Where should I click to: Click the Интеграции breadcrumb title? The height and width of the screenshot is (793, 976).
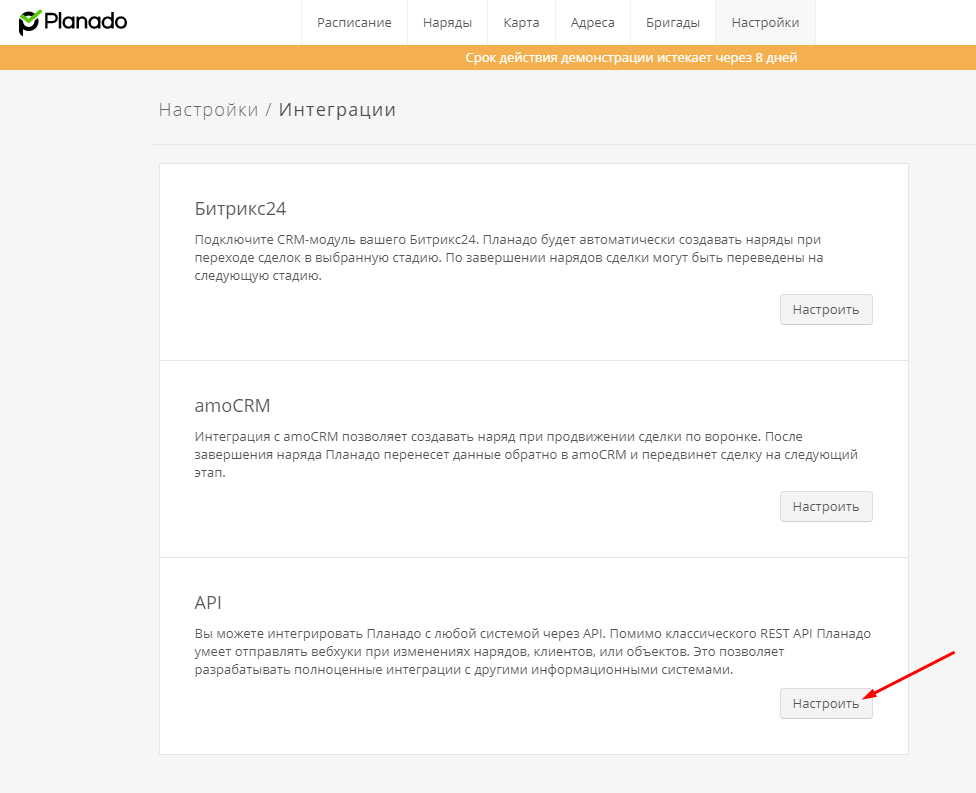tap(337, 110)
